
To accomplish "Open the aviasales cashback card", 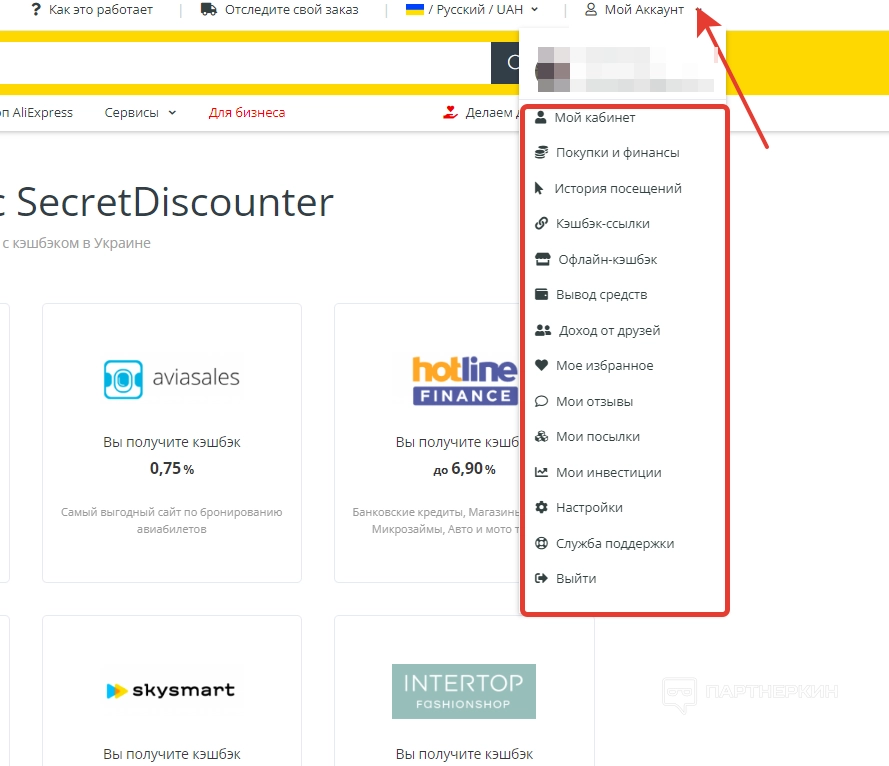I will coord(172,443).
